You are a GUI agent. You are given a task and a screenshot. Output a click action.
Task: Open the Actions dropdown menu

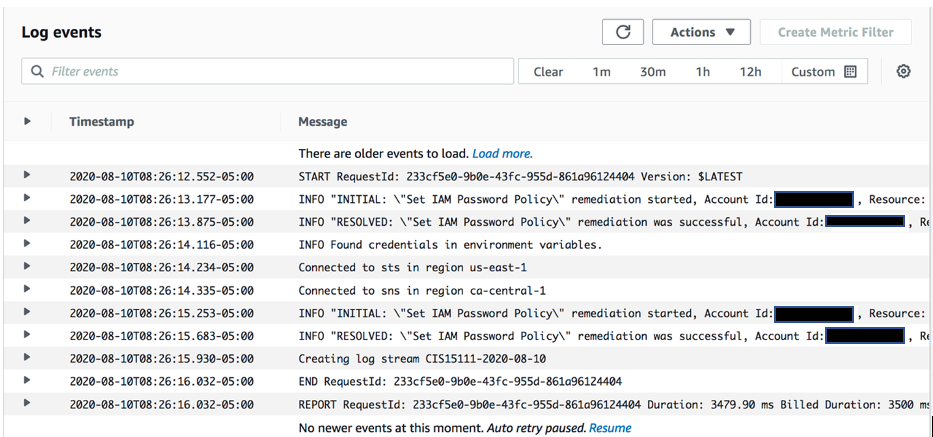[x=701, y=32]
